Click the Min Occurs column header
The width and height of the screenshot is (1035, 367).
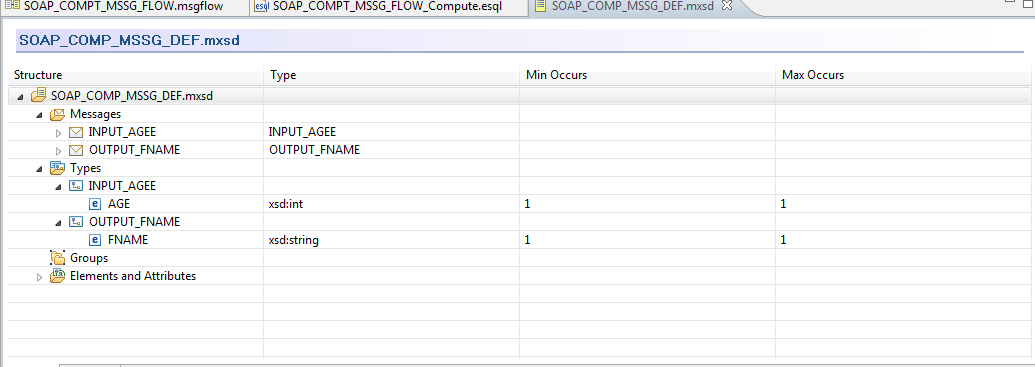click(x=647, y=75)
